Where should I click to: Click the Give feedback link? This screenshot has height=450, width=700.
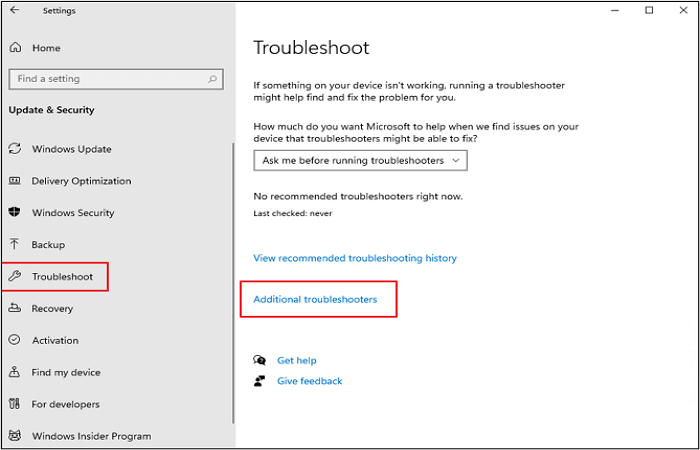(x=309, y=381)
